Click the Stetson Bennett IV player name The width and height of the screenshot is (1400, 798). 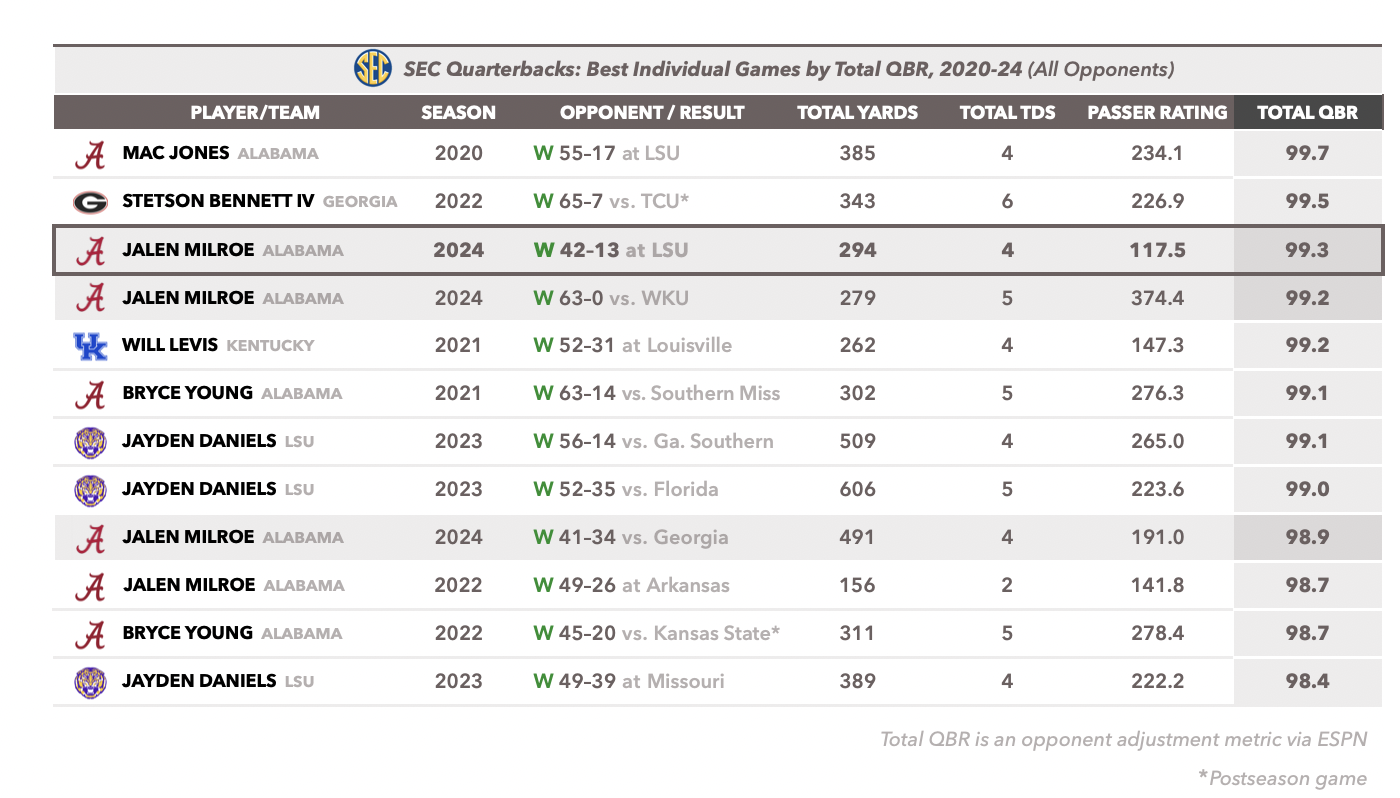(218, 201)
